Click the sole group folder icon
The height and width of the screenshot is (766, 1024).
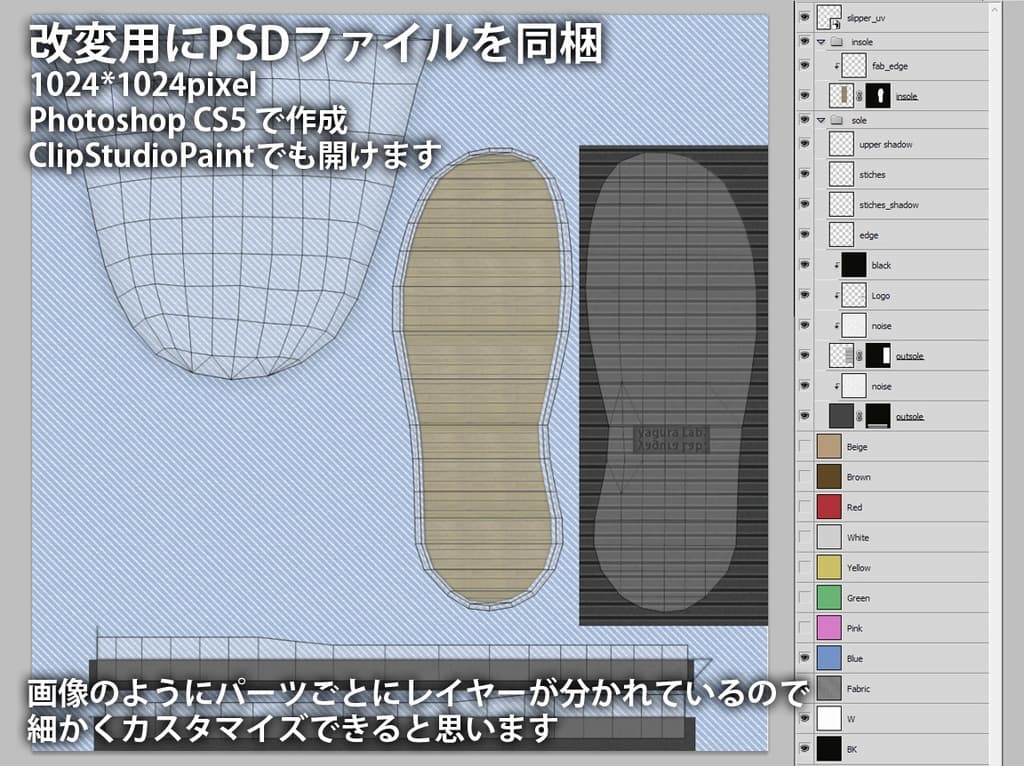[837, 121]
